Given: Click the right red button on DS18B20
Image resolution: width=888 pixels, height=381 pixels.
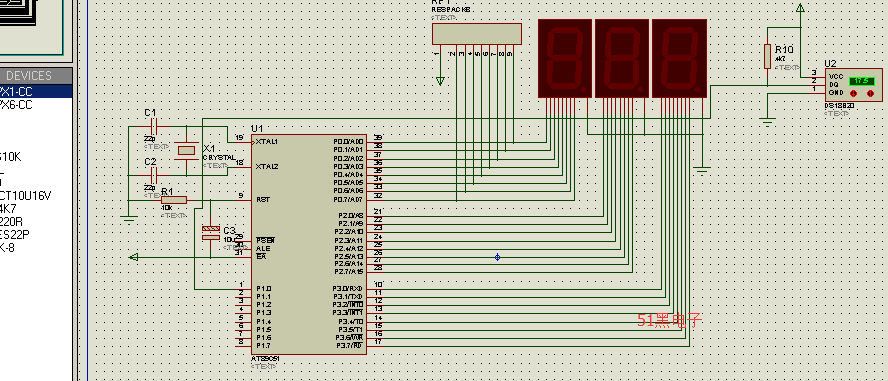Looking at the screenshot, I should point(870,93).
